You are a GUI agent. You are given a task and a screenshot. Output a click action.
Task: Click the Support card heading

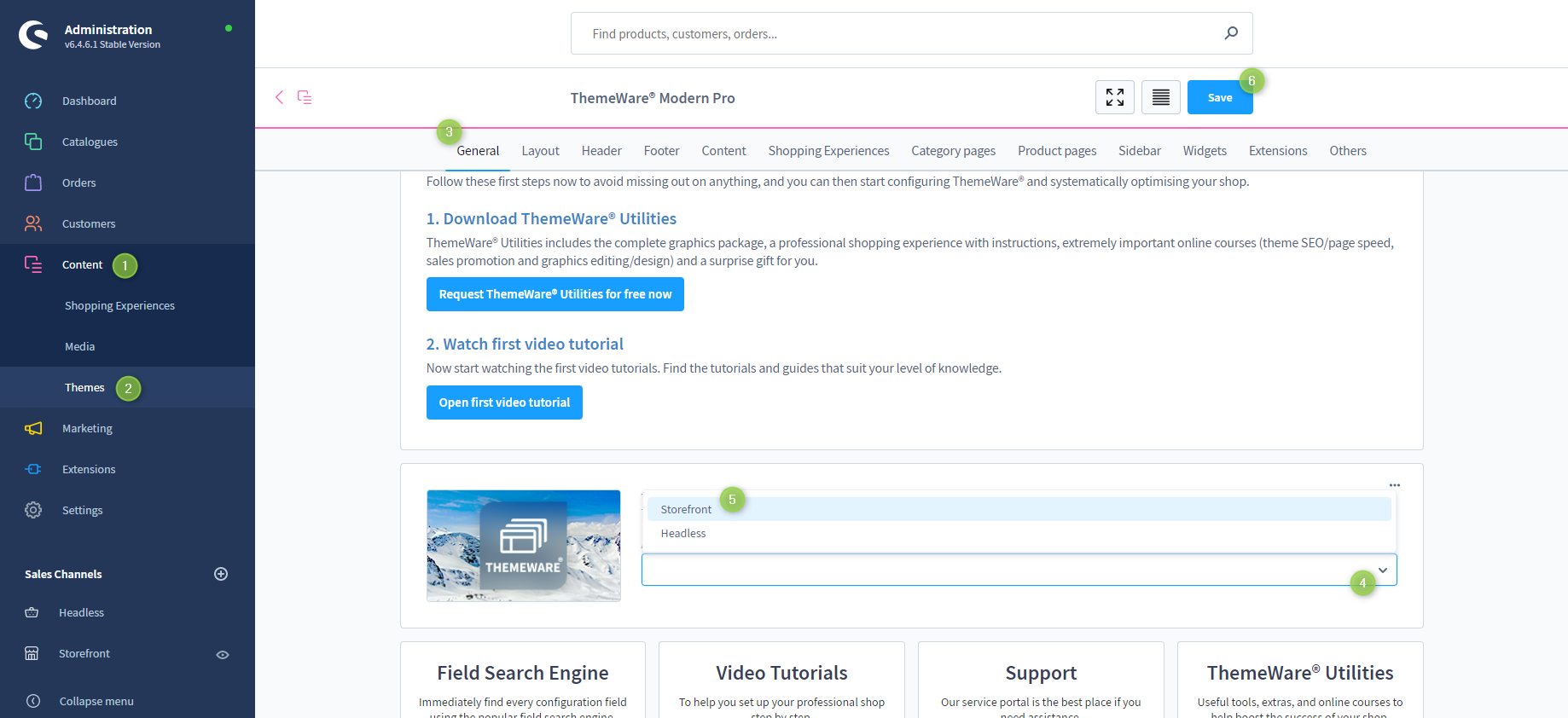click(x=1041, y=673)
